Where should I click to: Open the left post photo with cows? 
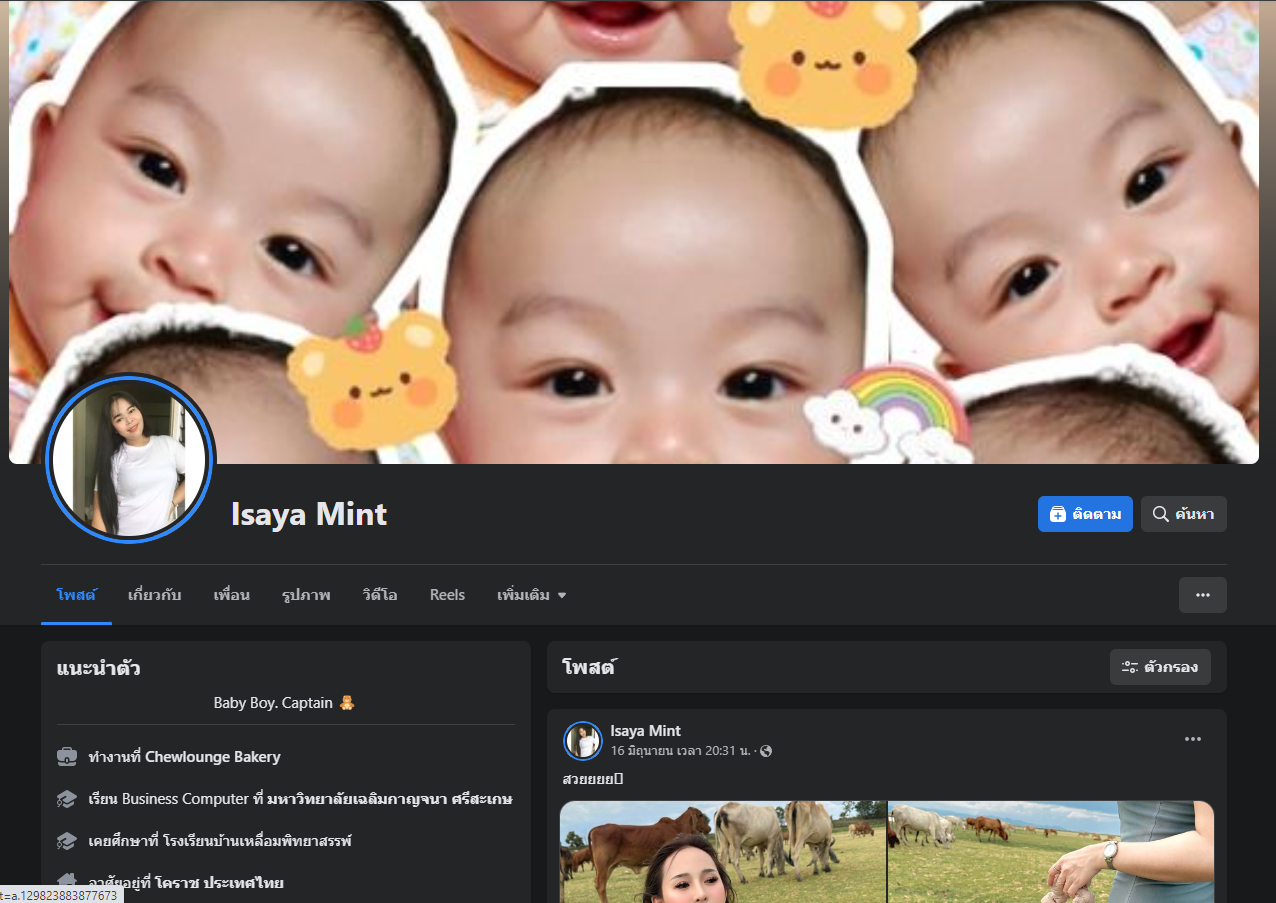pyautogui.click(x=723, y=852)
